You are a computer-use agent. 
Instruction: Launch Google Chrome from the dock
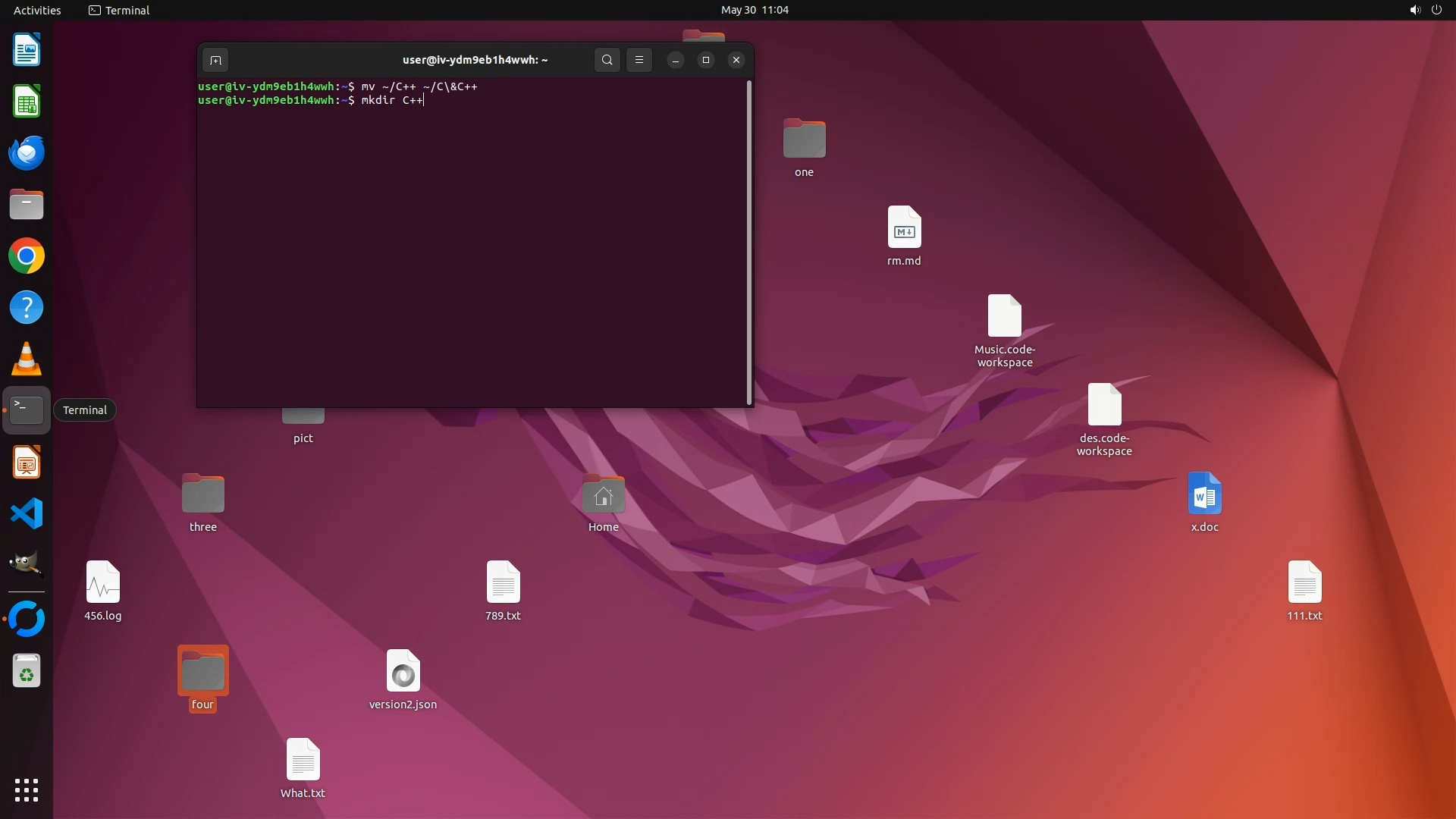pos(27,256)
